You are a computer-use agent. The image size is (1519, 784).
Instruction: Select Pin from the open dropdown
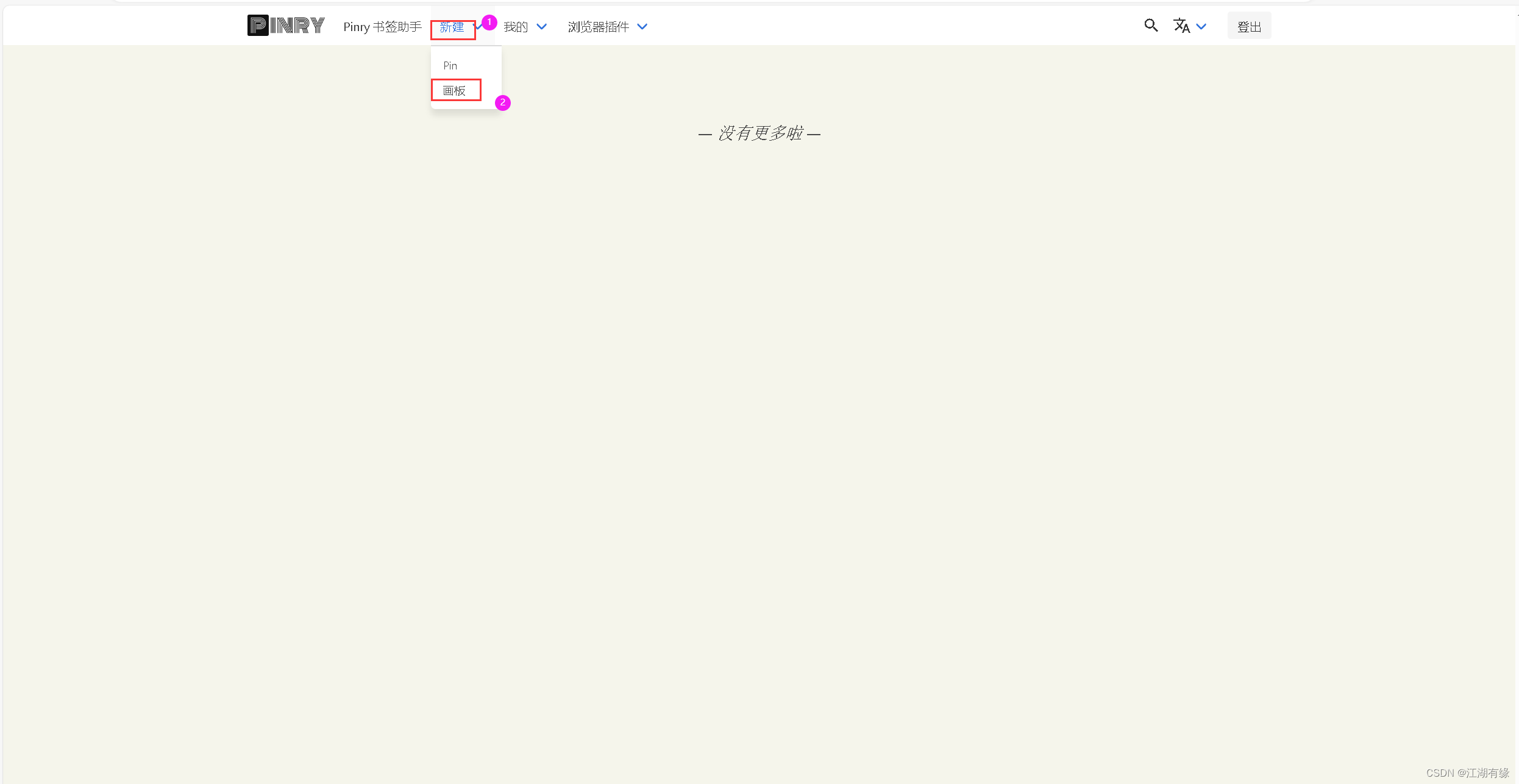[x=450, y=65]
